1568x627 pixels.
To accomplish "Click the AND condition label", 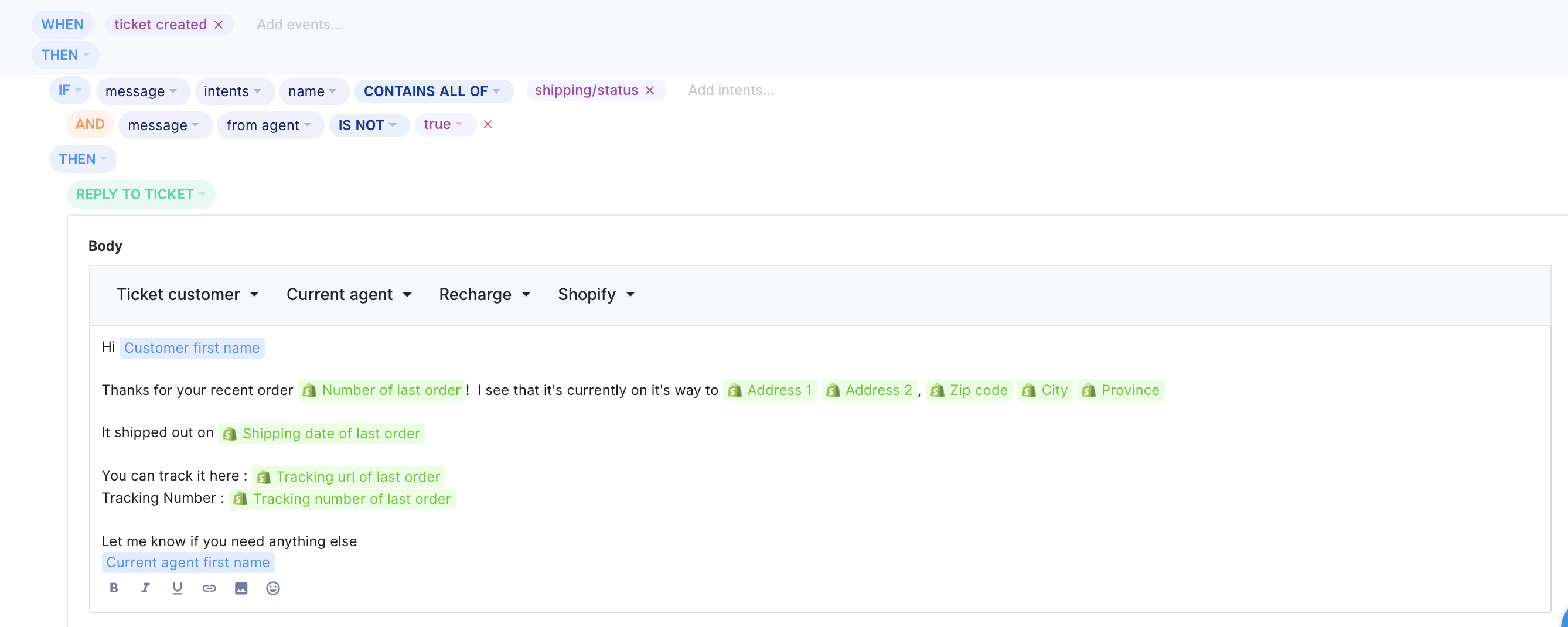I will pos(90,124).
